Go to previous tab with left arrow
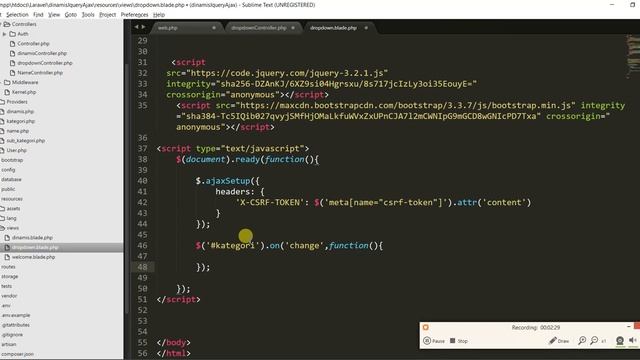Viewport: 640px width, 360px height. click(136, 27)
